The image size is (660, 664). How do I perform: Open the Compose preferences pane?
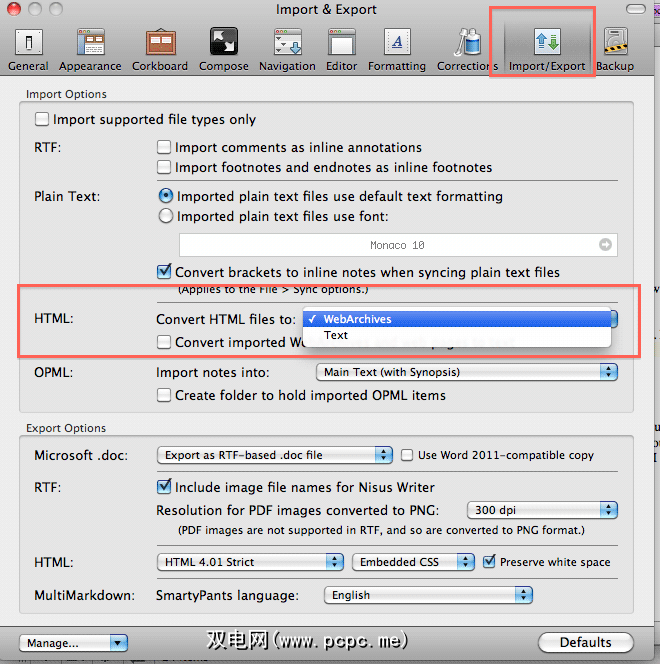coord(224,50)
